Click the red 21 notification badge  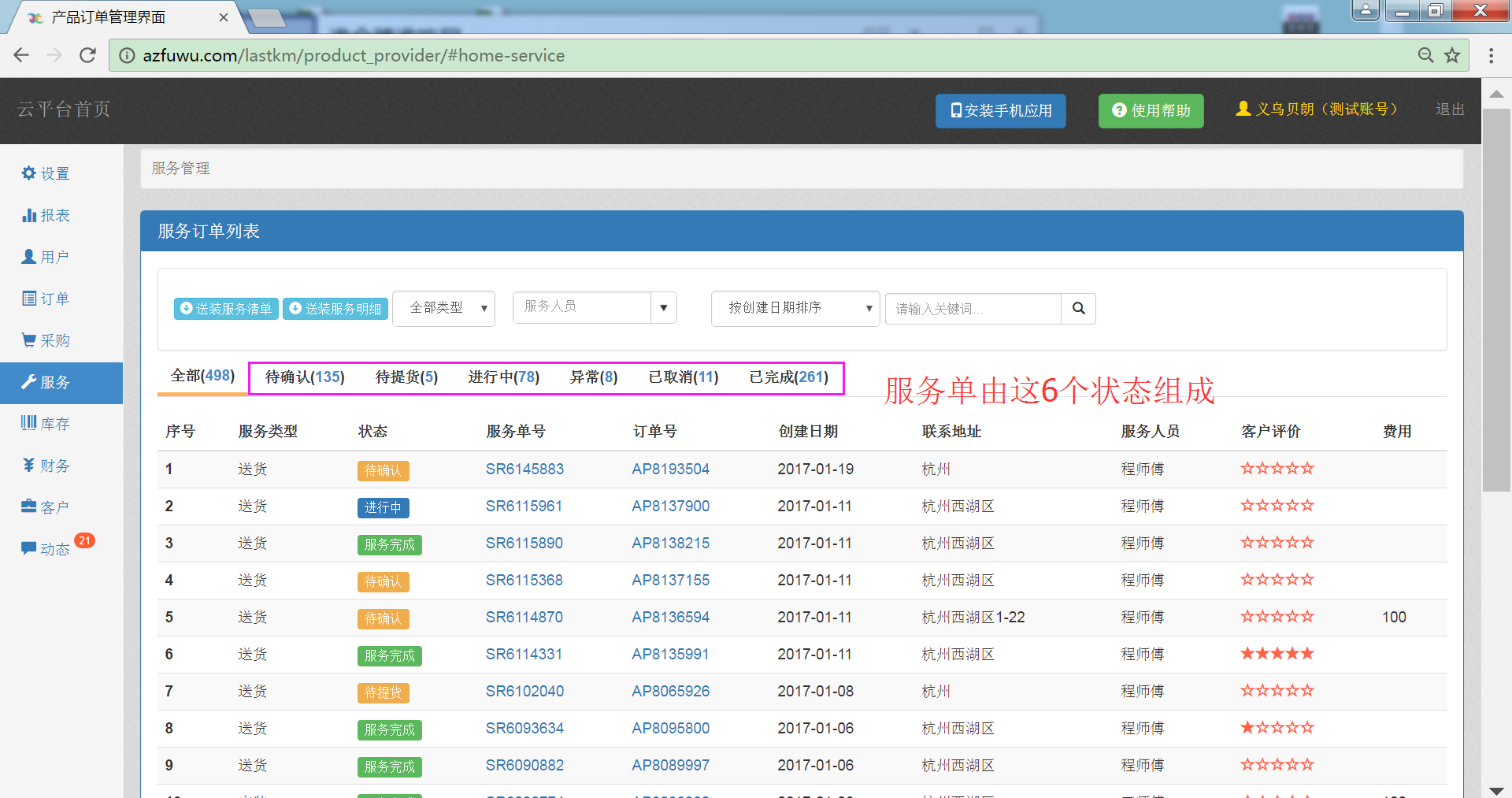tap(85, 540)
